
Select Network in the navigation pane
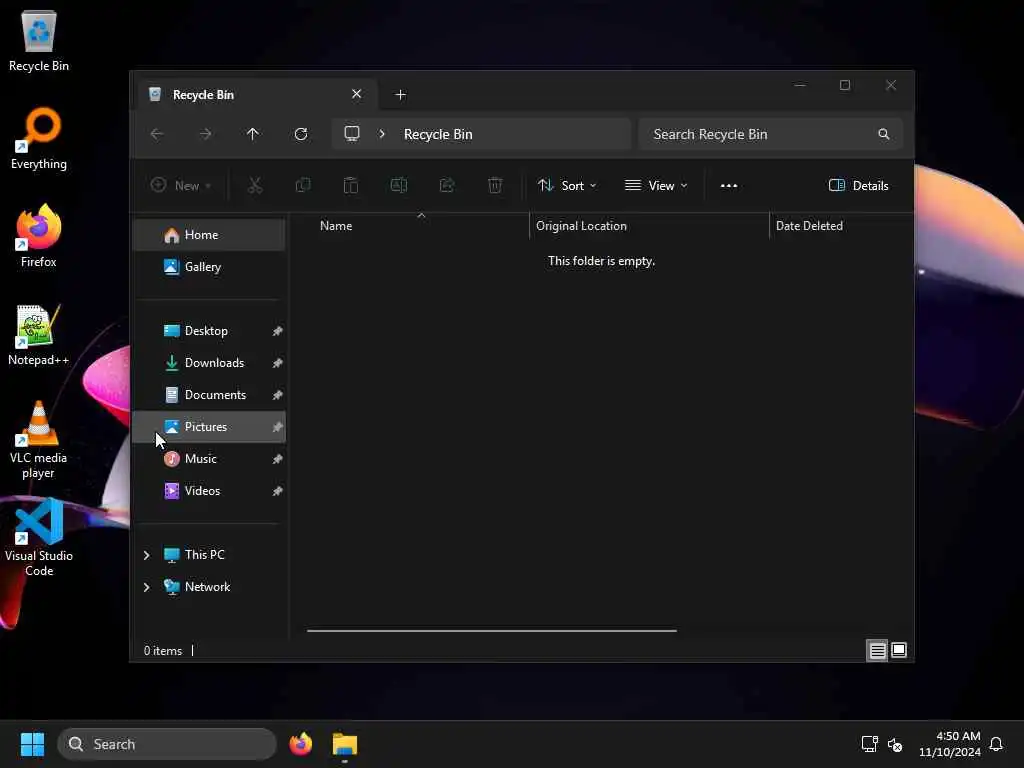pyautogui.click(x=209, y=586)
